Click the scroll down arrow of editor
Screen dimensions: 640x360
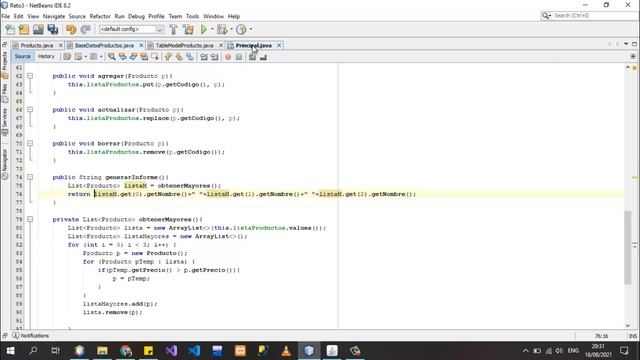click(628, 325)
